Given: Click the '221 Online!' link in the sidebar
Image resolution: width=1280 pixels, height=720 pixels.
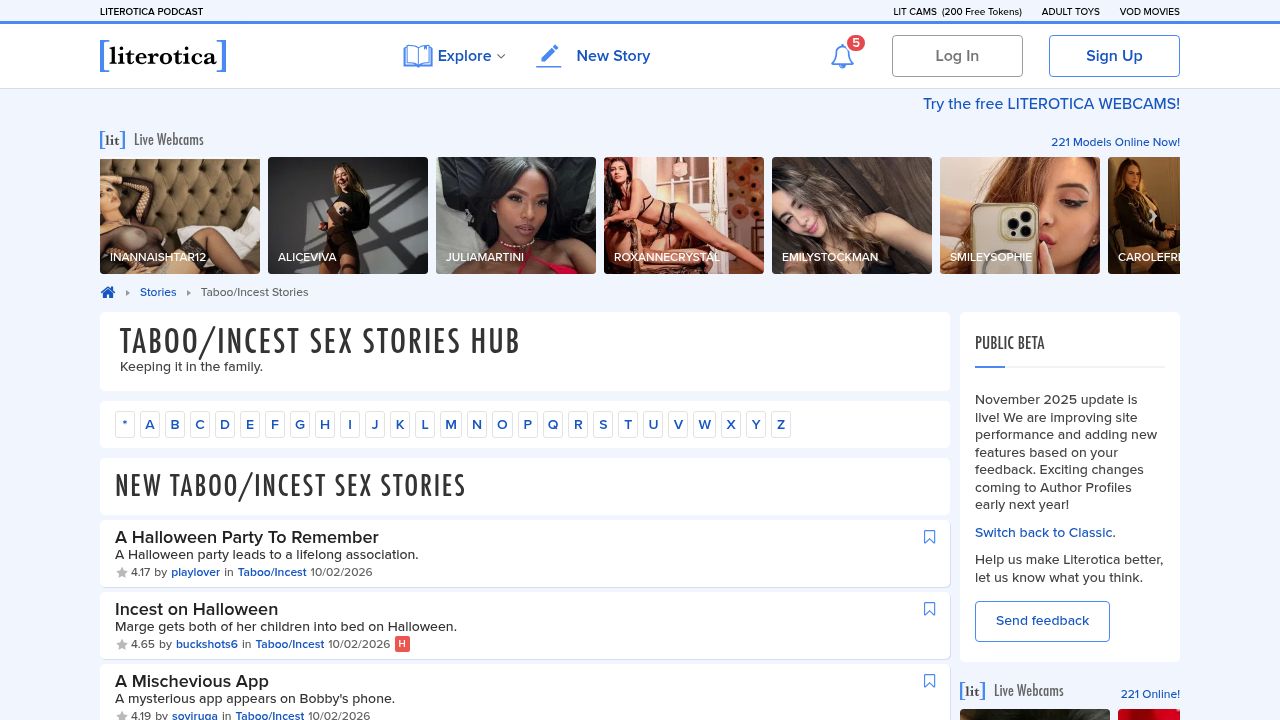Looking at the screenshot, I should tap(1150, 694).
